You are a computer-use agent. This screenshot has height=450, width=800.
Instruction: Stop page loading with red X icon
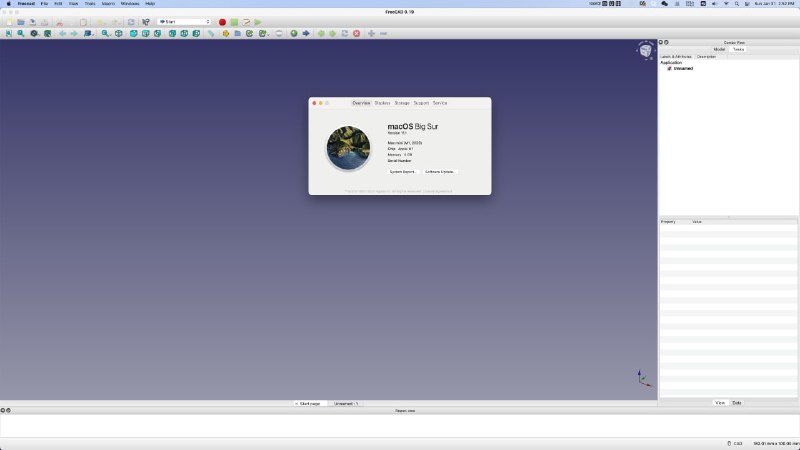357,34
